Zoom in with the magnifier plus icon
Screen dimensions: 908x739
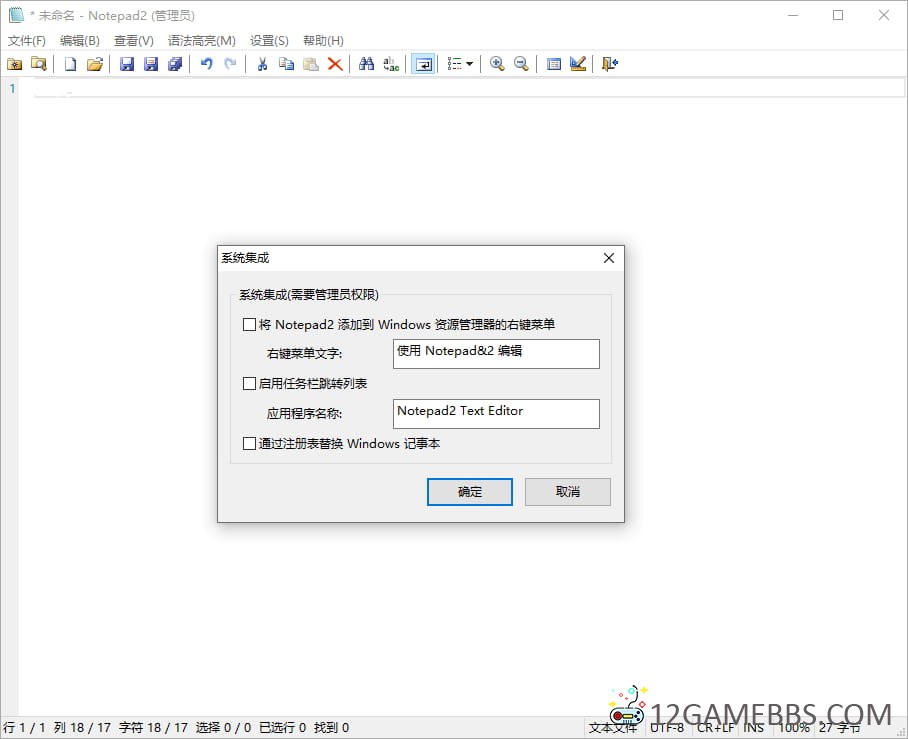point(497,64)
